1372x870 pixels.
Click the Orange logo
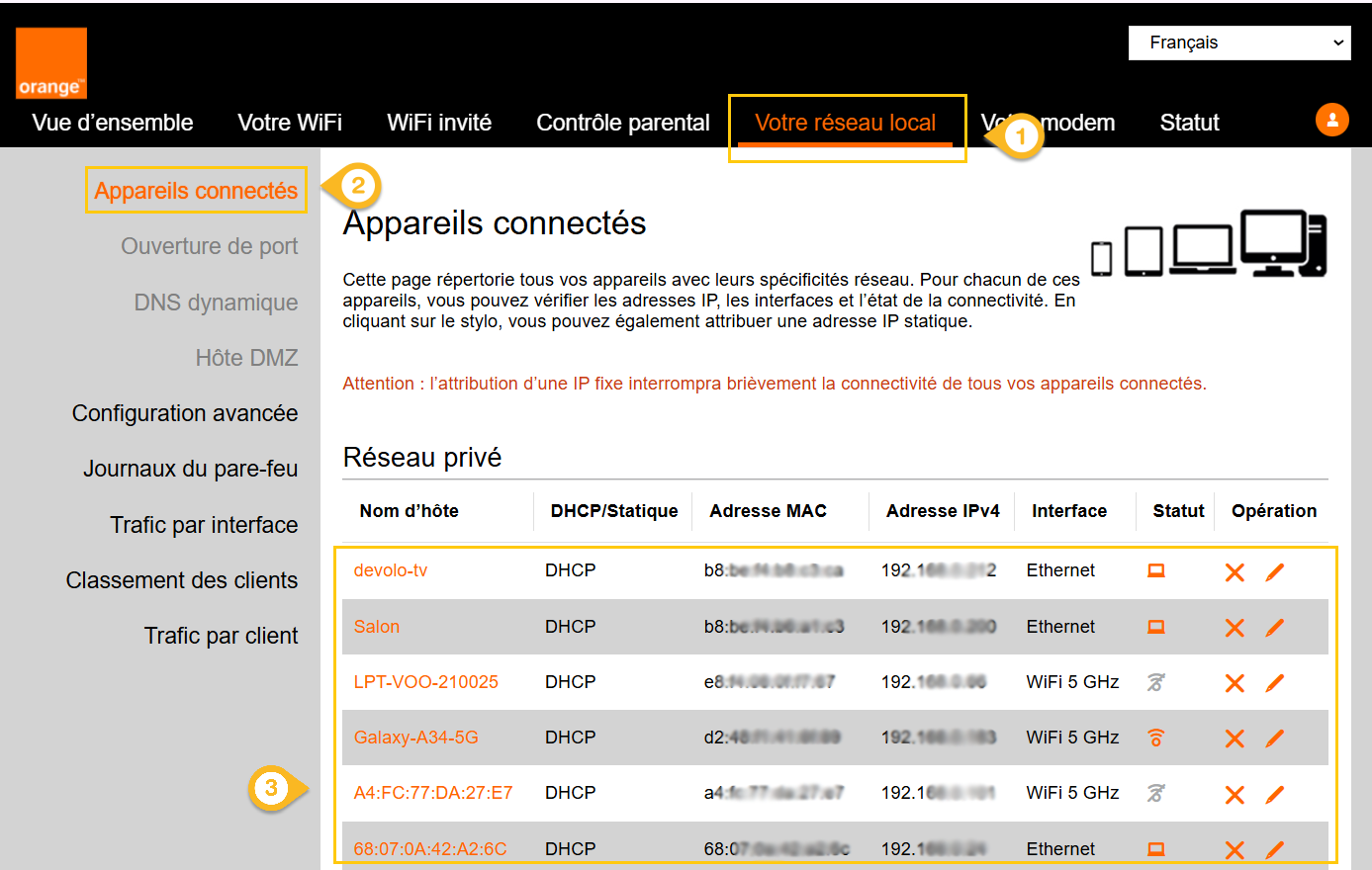coord(50,62)
